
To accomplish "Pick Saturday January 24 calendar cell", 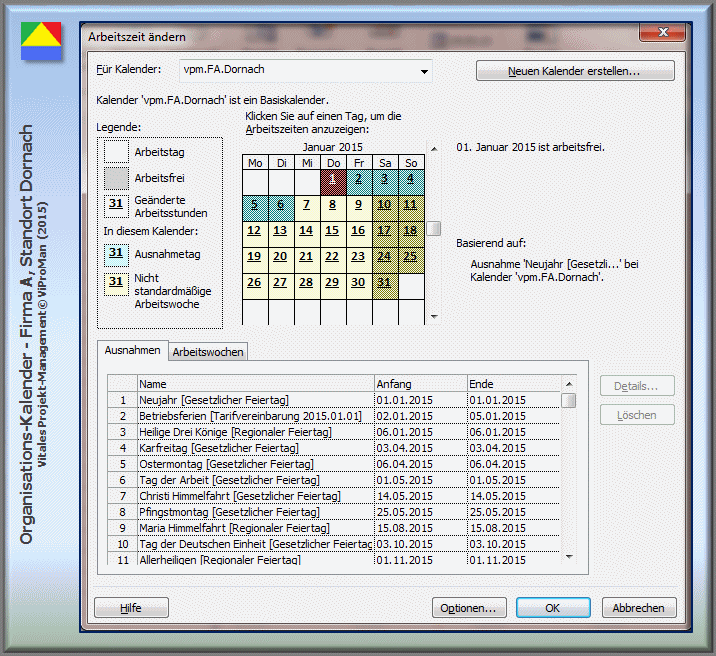I will 385,257.
